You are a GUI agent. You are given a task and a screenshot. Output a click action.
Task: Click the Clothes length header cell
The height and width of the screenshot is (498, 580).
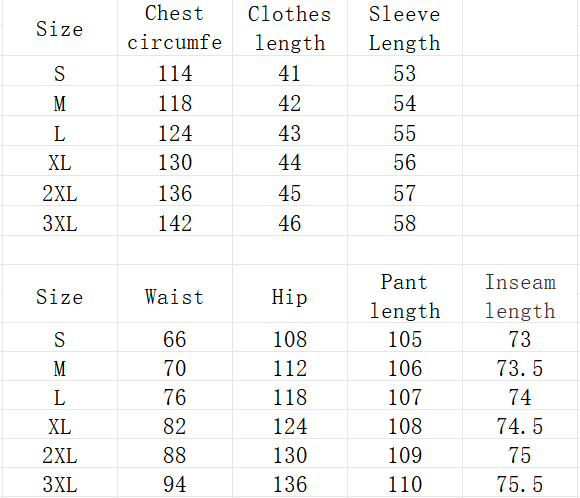(290, 28)
